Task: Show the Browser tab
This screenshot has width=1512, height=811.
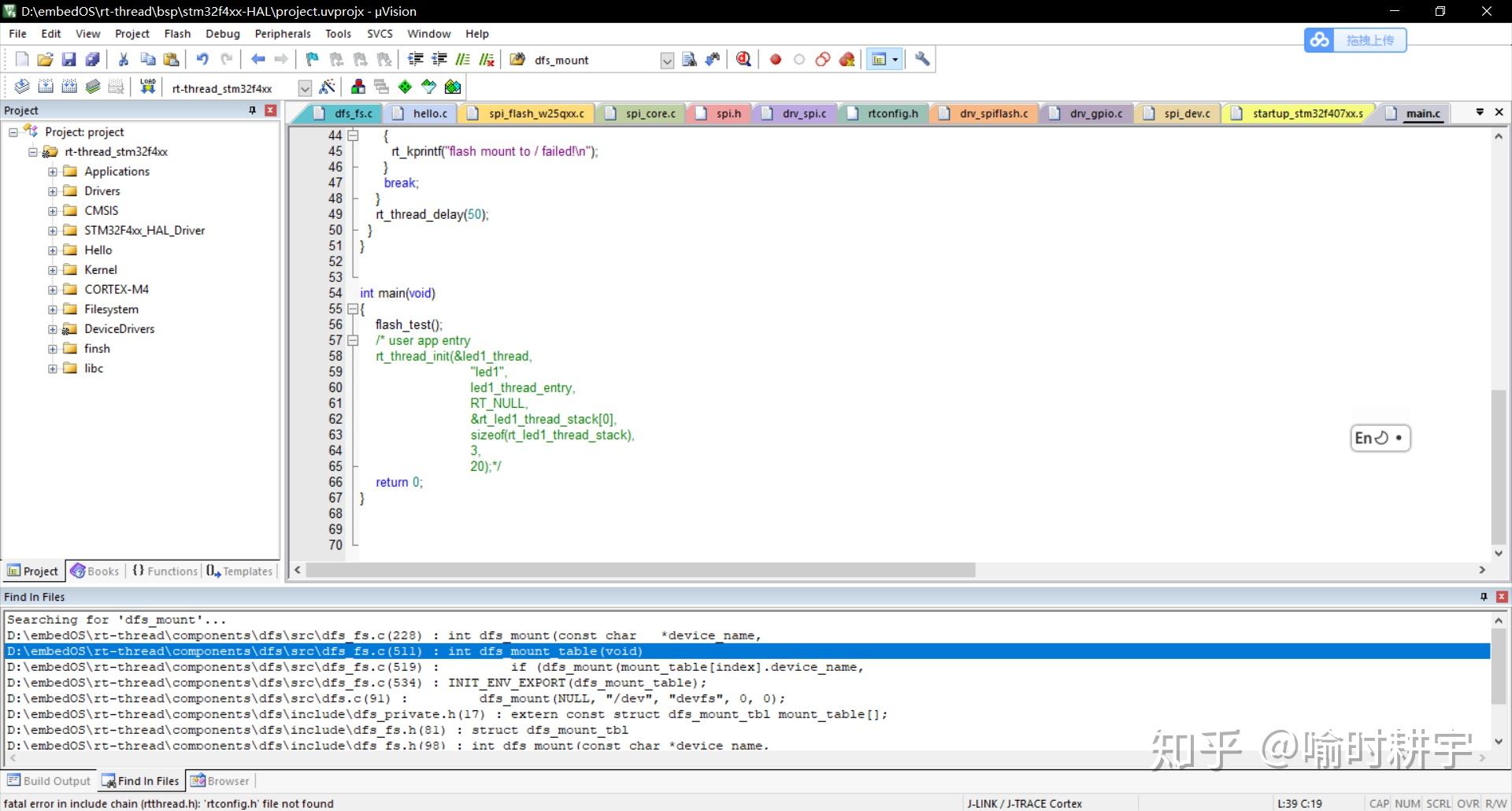Action: pos(220,781)
